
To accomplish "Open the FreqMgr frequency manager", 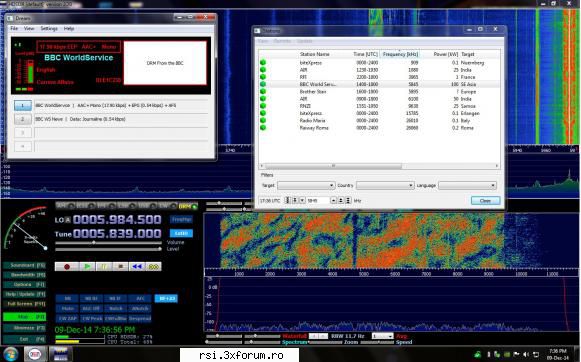I will [x=181, y=220].
